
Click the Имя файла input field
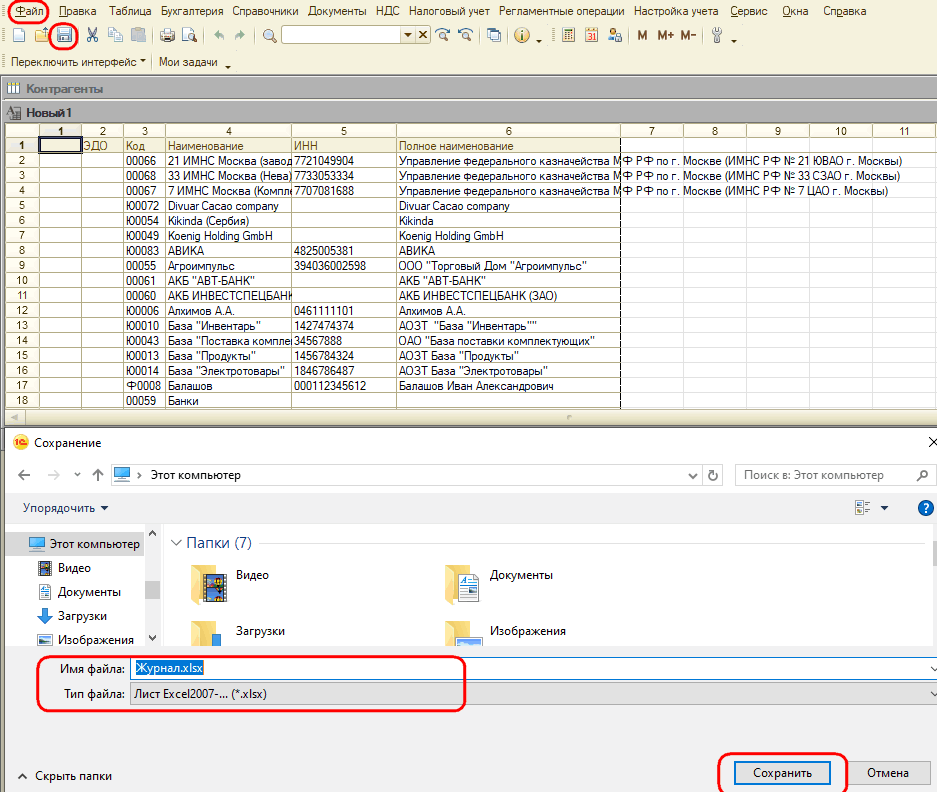click(533, 668)
